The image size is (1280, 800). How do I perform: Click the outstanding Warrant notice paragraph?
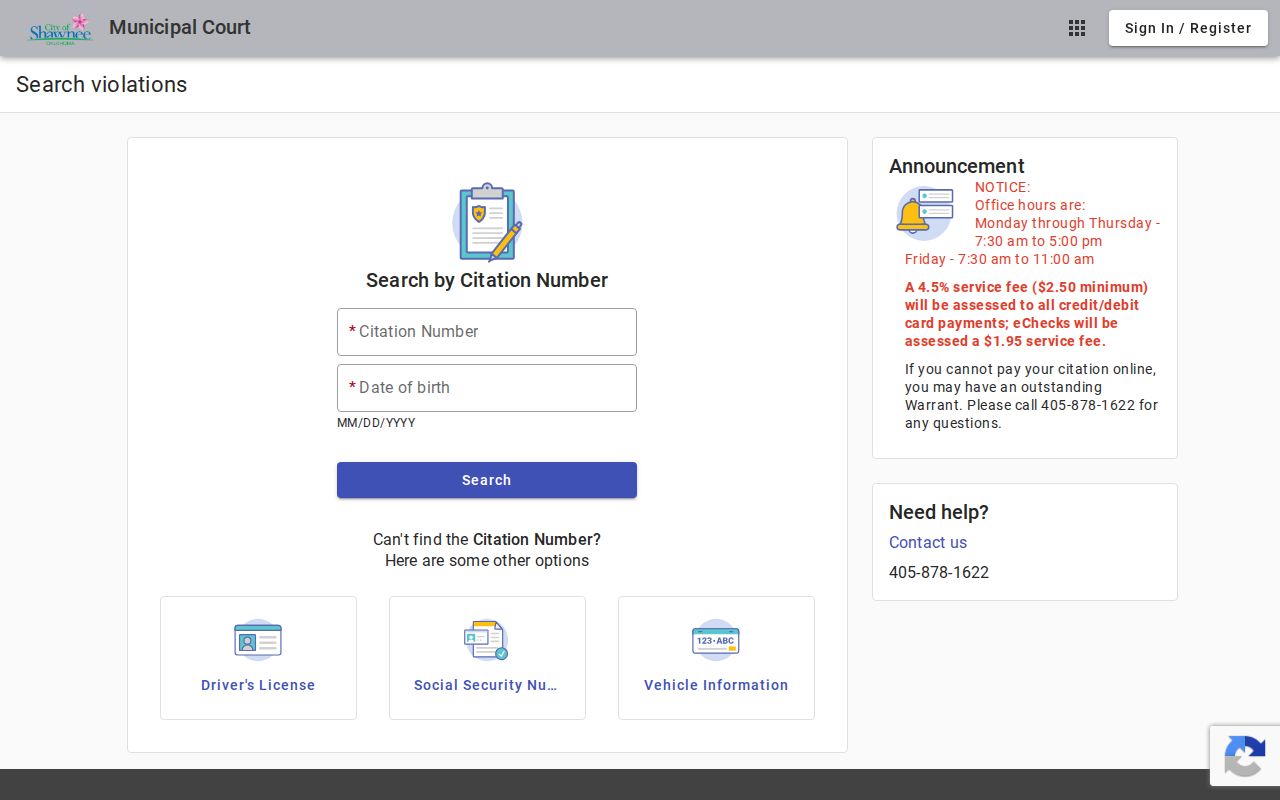tap(1032, 396)
